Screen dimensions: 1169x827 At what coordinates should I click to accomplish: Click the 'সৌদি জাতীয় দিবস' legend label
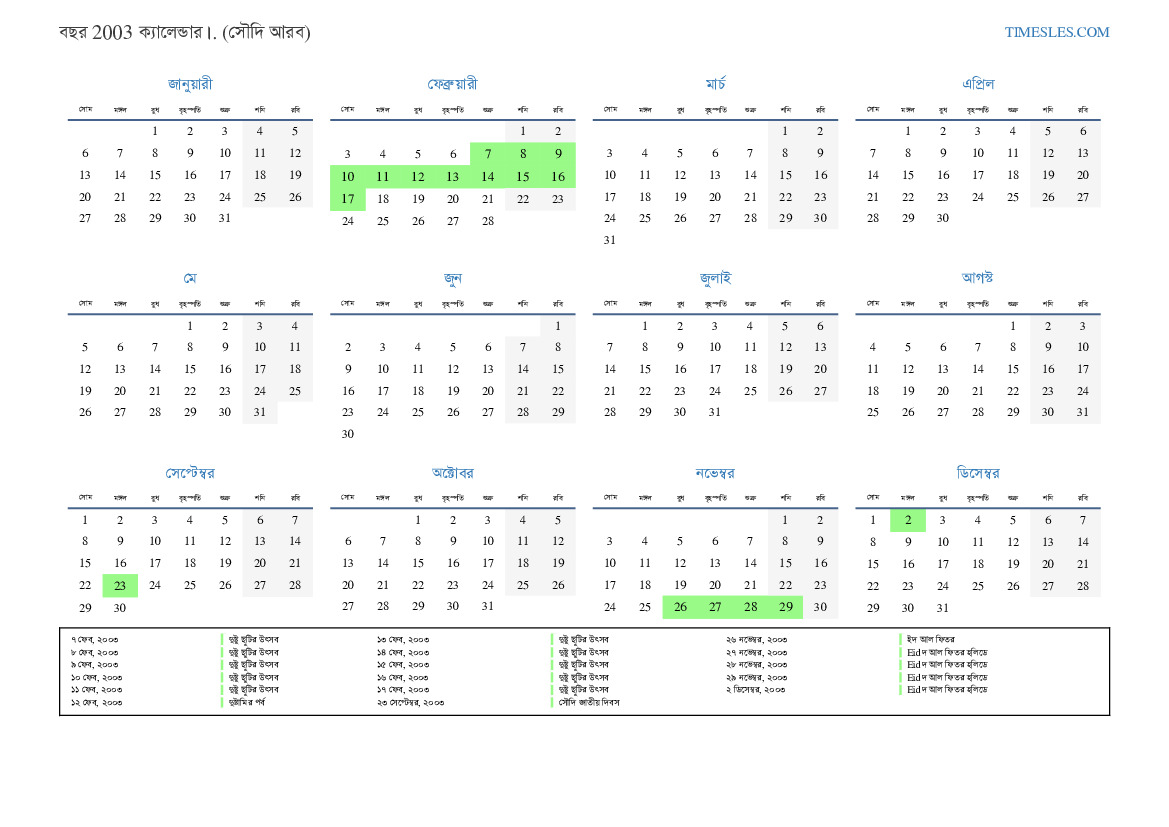(x=589, y=703)
